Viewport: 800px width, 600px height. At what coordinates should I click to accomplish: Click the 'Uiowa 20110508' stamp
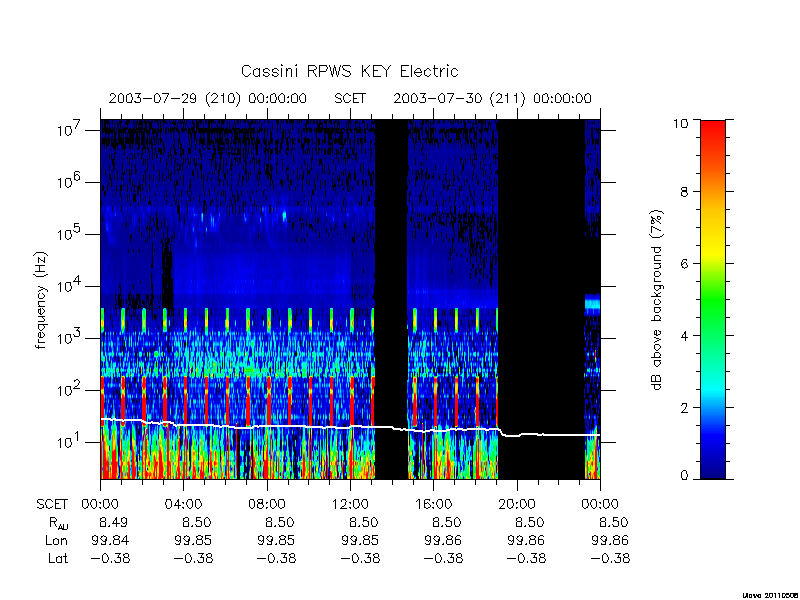[770, 595]
